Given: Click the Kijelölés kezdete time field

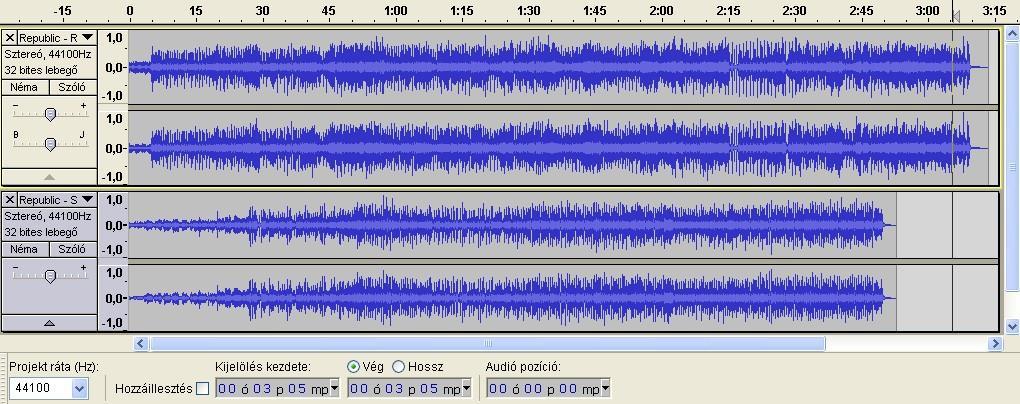Looking at the screenshot, I should (273, 389).
